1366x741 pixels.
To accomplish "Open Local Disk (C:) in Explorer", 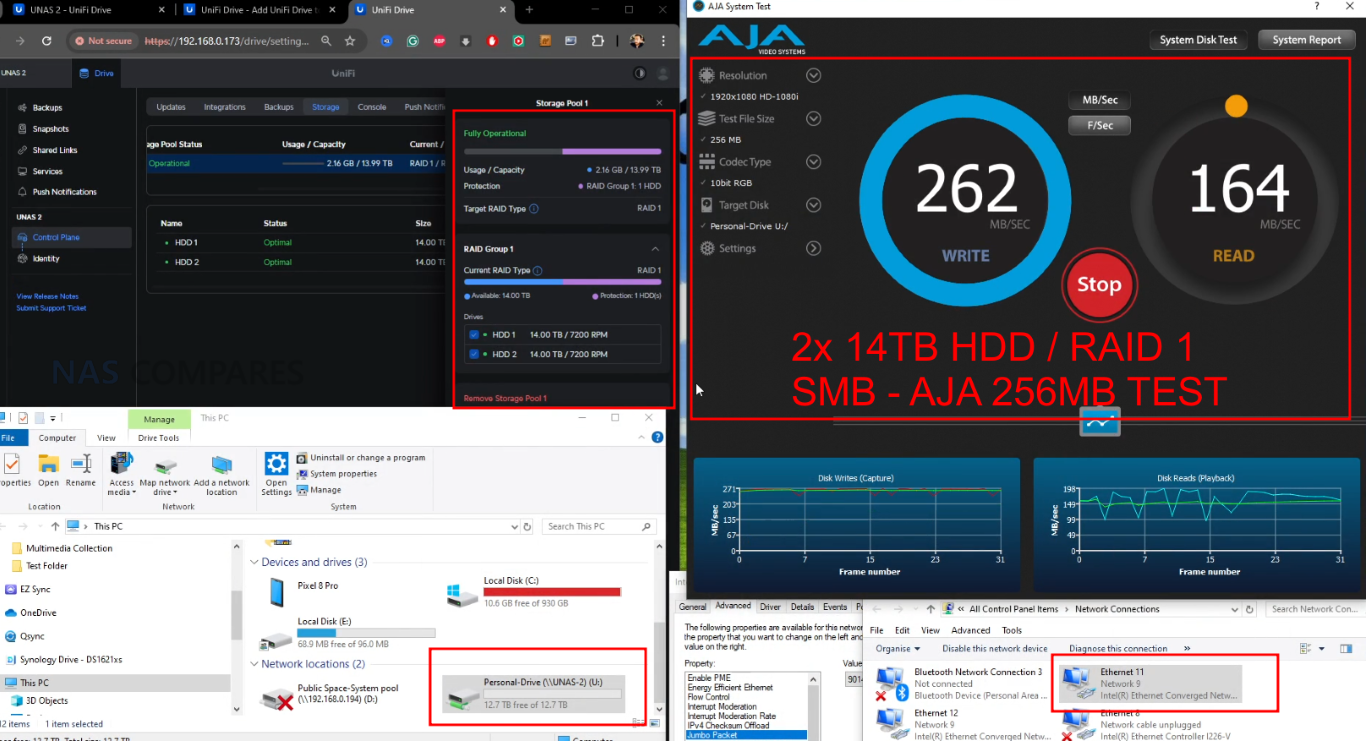I will click(534, 592).
